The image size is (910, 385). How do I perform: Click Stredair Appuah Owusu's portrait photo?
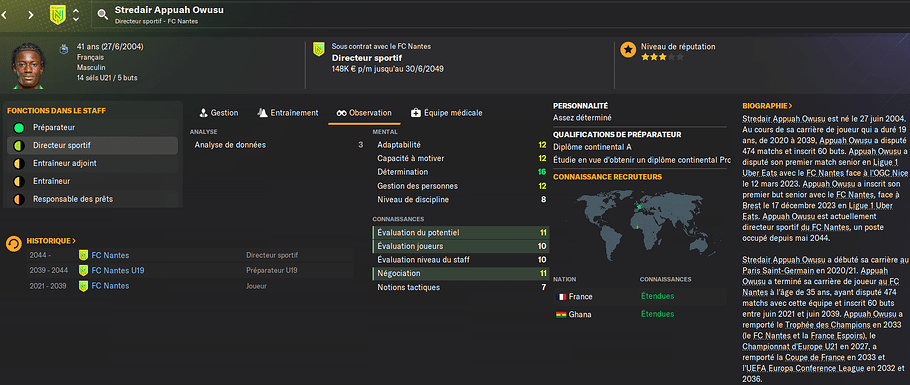coord(27,65)
